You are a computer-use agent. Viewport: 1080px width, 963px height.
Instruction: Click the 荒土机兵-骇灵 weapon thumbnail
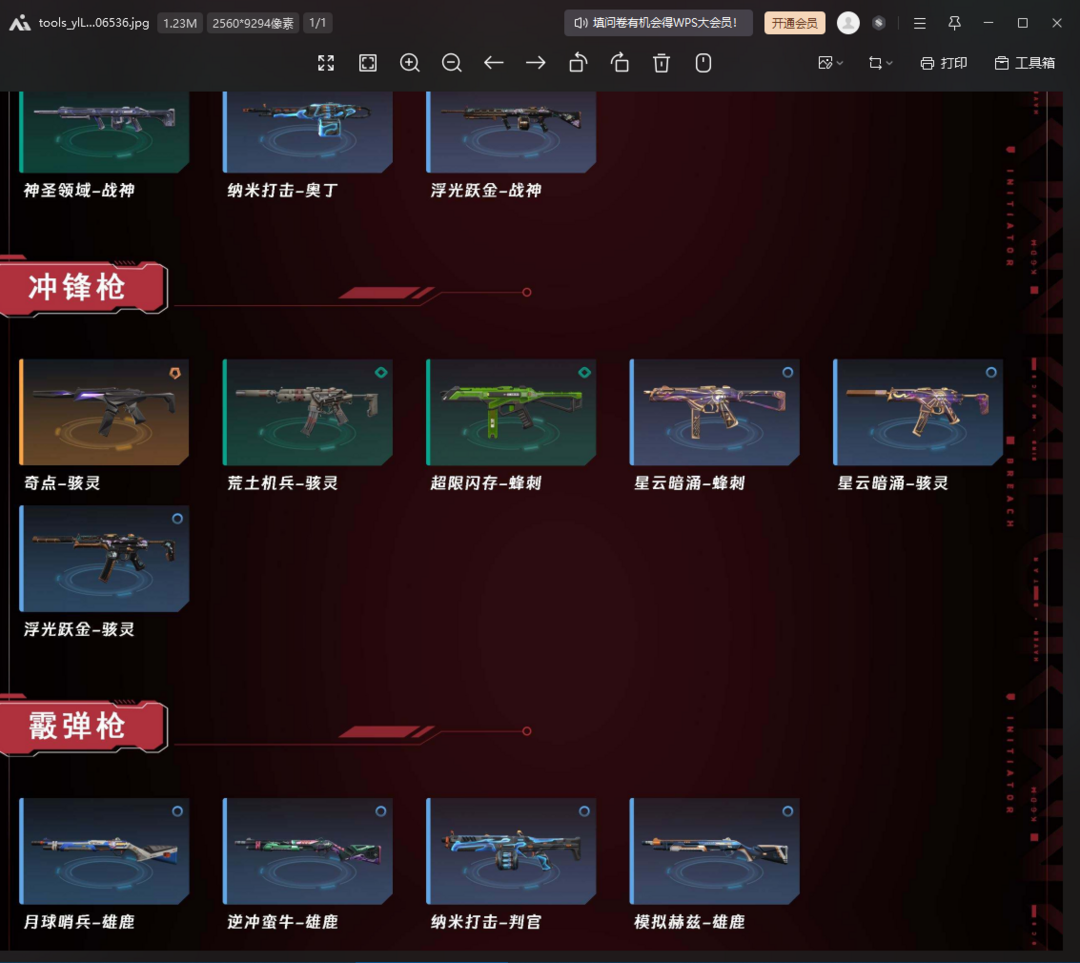[308, 412]
